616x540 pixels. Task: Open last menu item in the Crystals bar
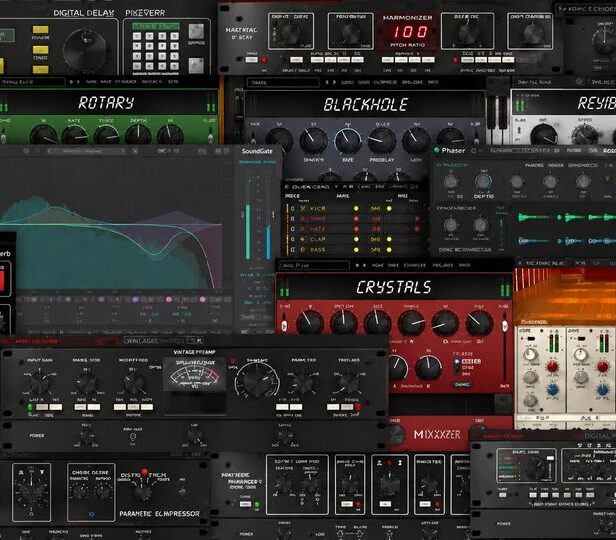[464, 265]
